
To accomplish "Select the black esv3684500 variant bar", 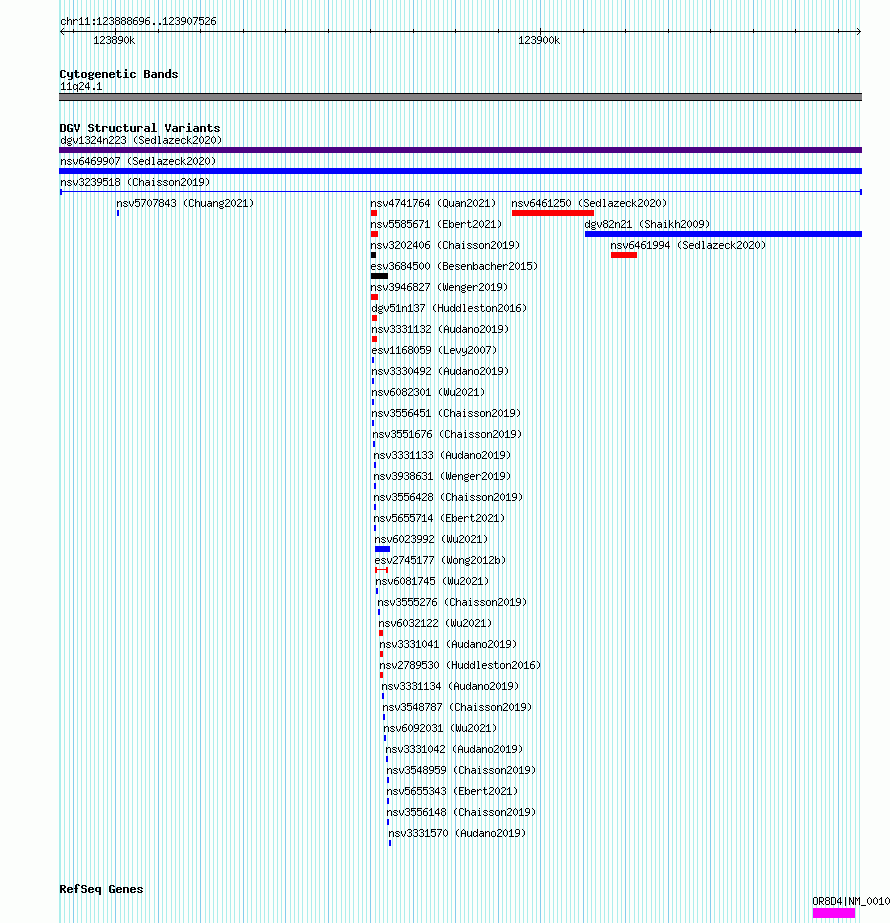I will (379, 276).
